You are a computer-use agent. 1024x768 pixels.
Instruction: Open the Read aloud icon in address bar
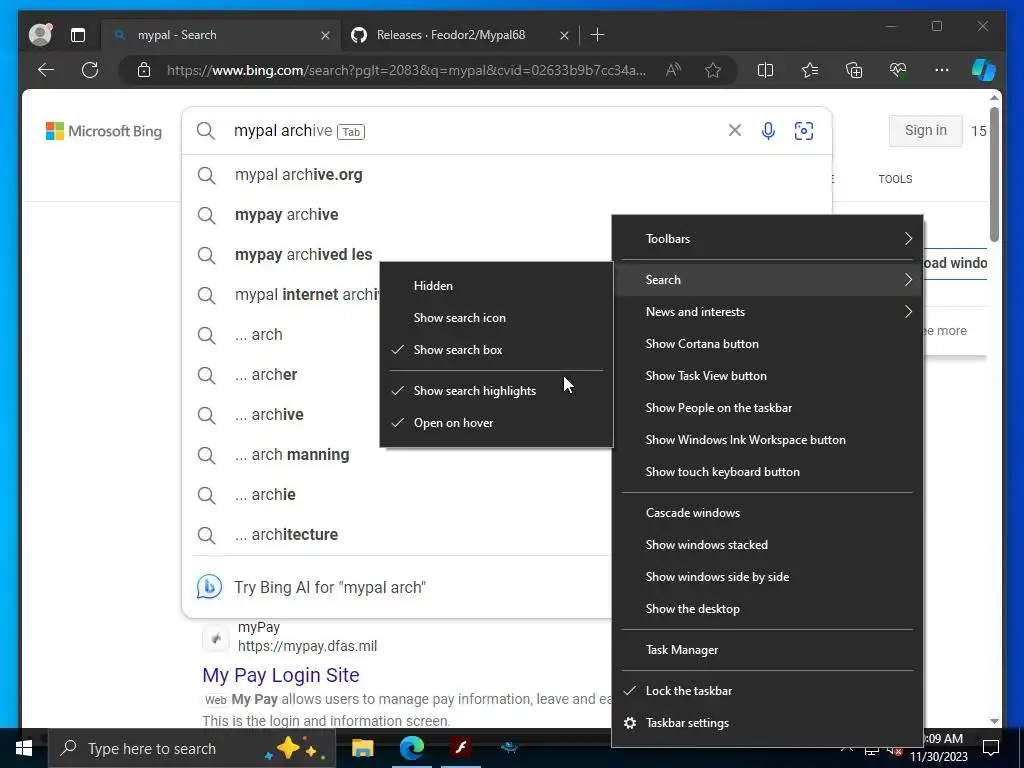tap(673, 70)
